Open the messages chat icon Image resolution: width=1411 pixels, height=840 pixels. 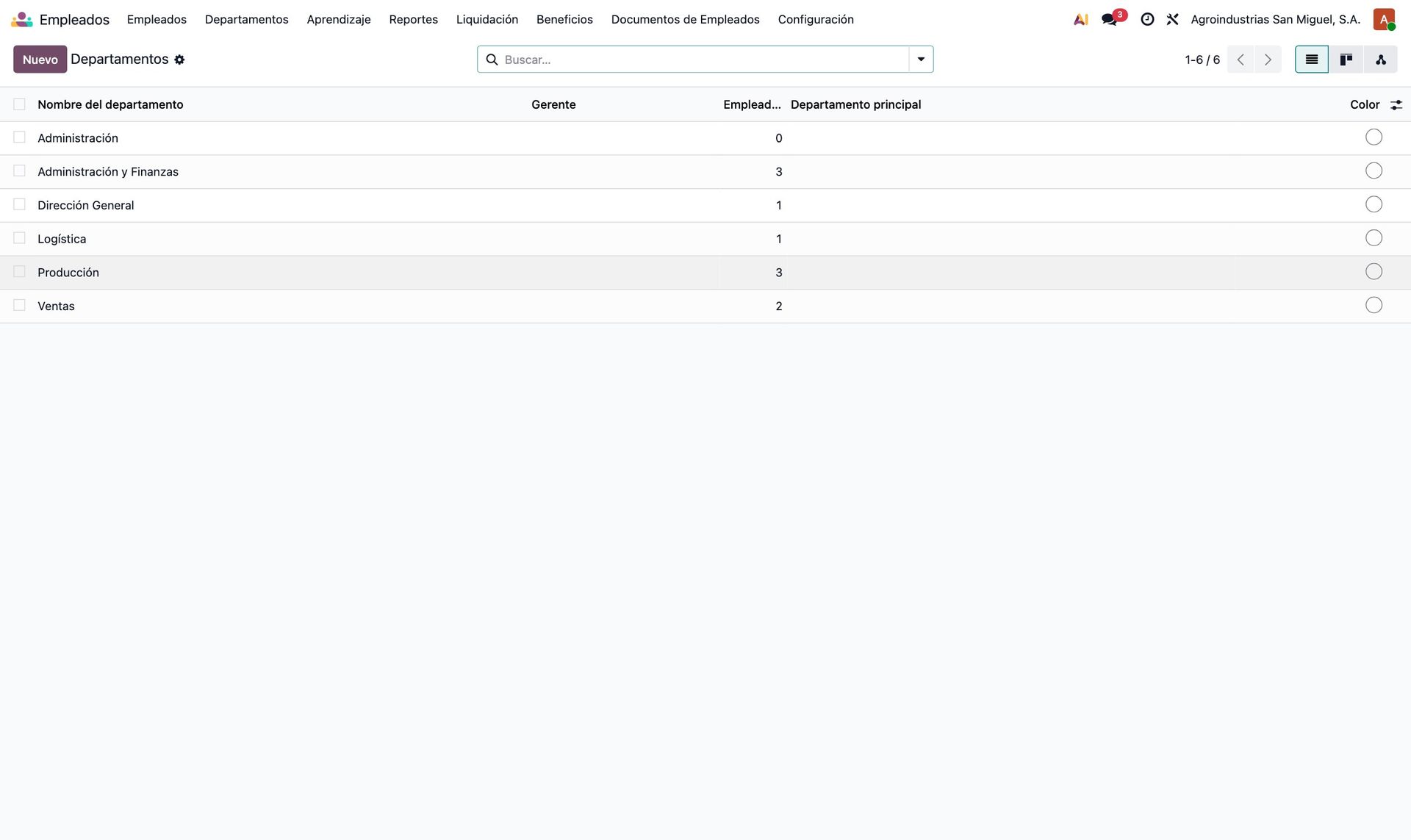pyautogui.click(x=1110, y=19)
